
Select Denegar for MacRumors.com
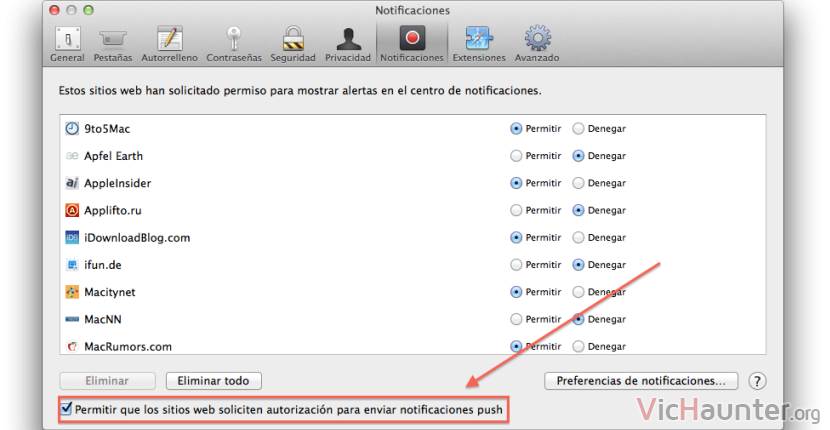(x=578, y=347)
